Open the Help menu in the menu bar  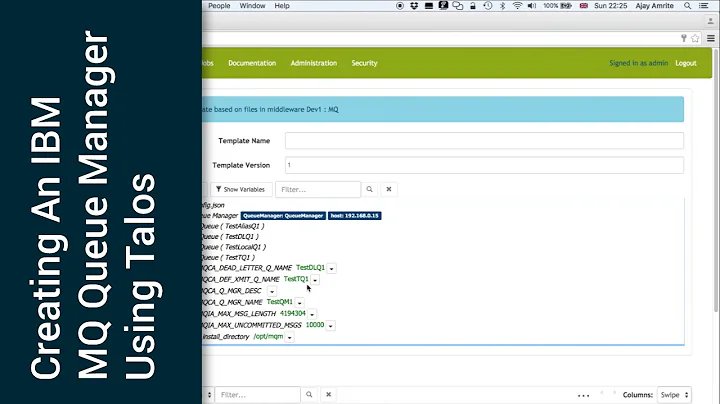click(282, 6)
